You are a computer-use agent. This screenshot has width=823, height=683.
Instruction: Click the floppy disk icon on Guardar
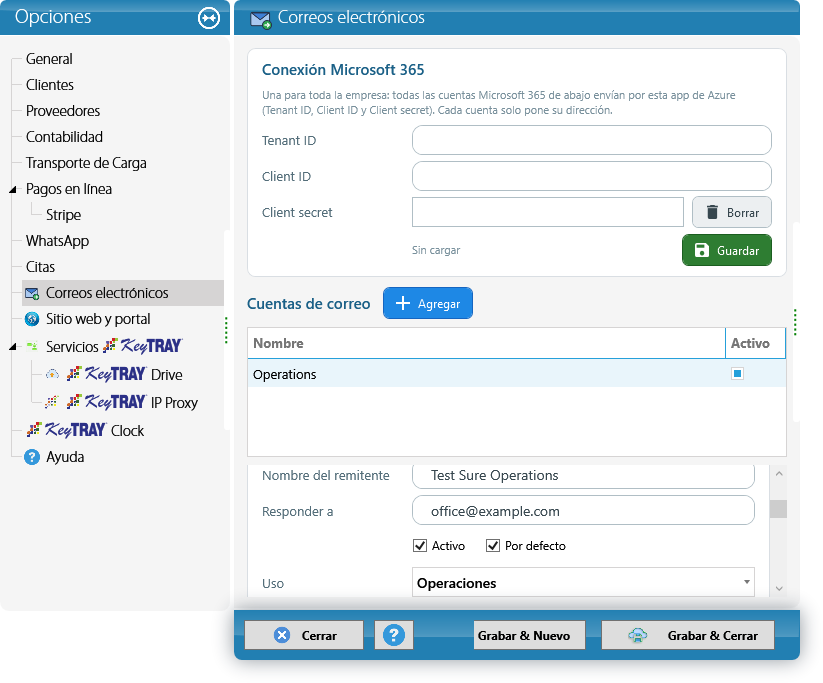click(x=701, y=250)
